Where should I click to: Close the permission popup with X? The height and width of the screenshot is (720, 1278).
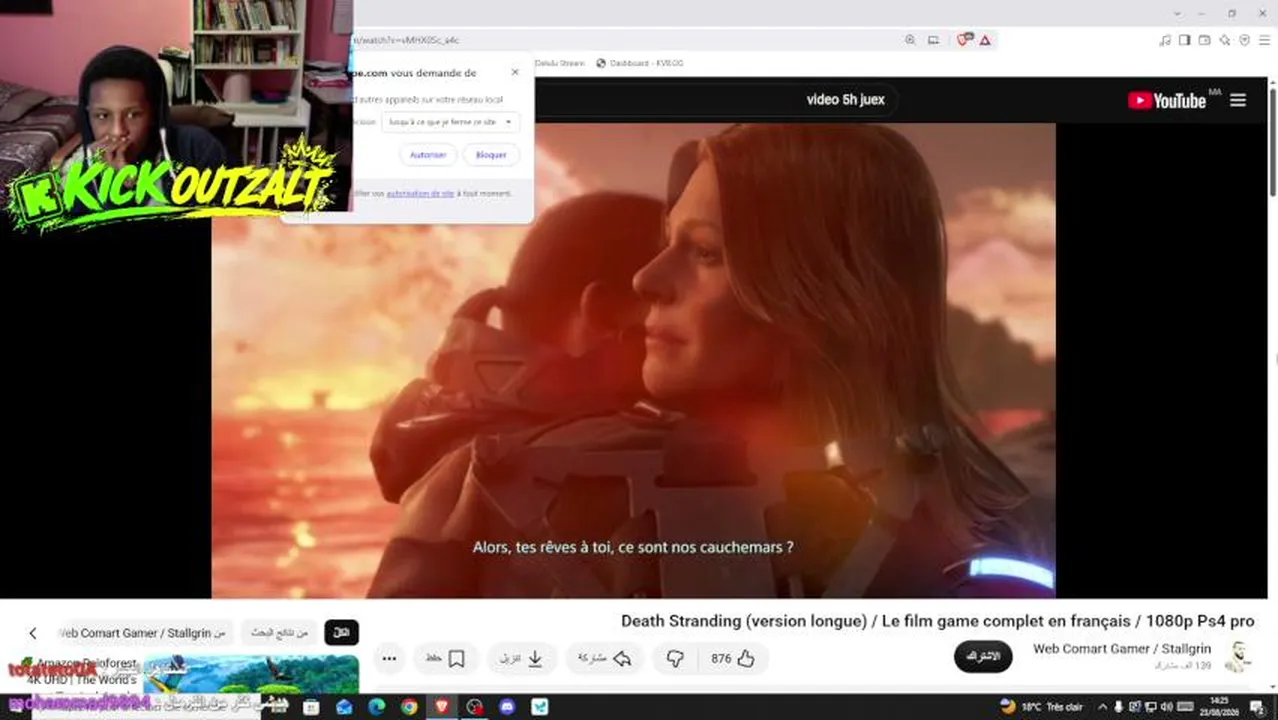coord(515,72)
